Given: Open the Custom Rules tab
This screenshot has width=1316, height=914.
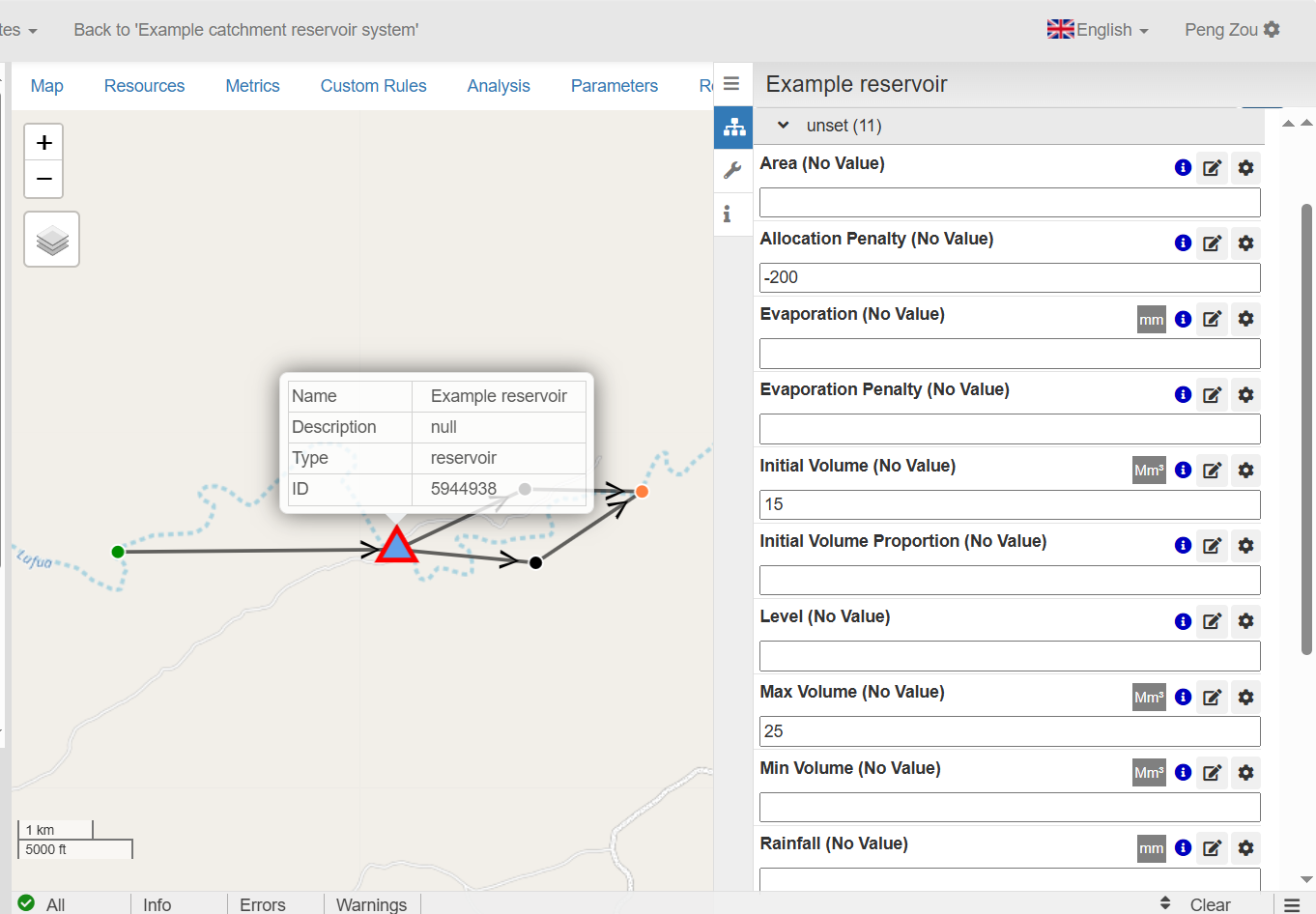Looking at the screenshot, I should (373, 86).
